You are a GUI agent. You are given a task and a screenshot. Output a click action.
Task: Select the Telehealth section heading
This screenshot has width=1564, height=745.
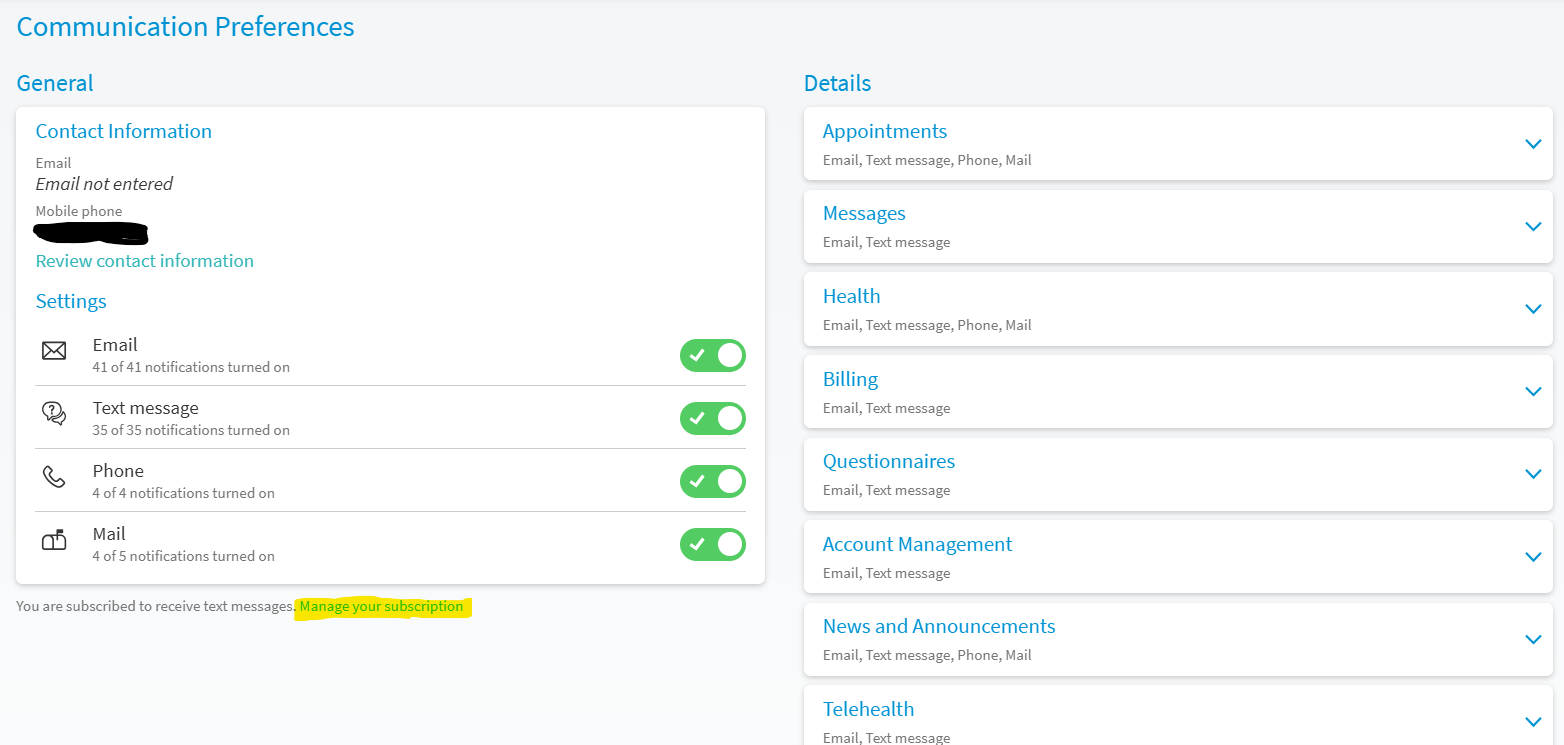[868, 709]
